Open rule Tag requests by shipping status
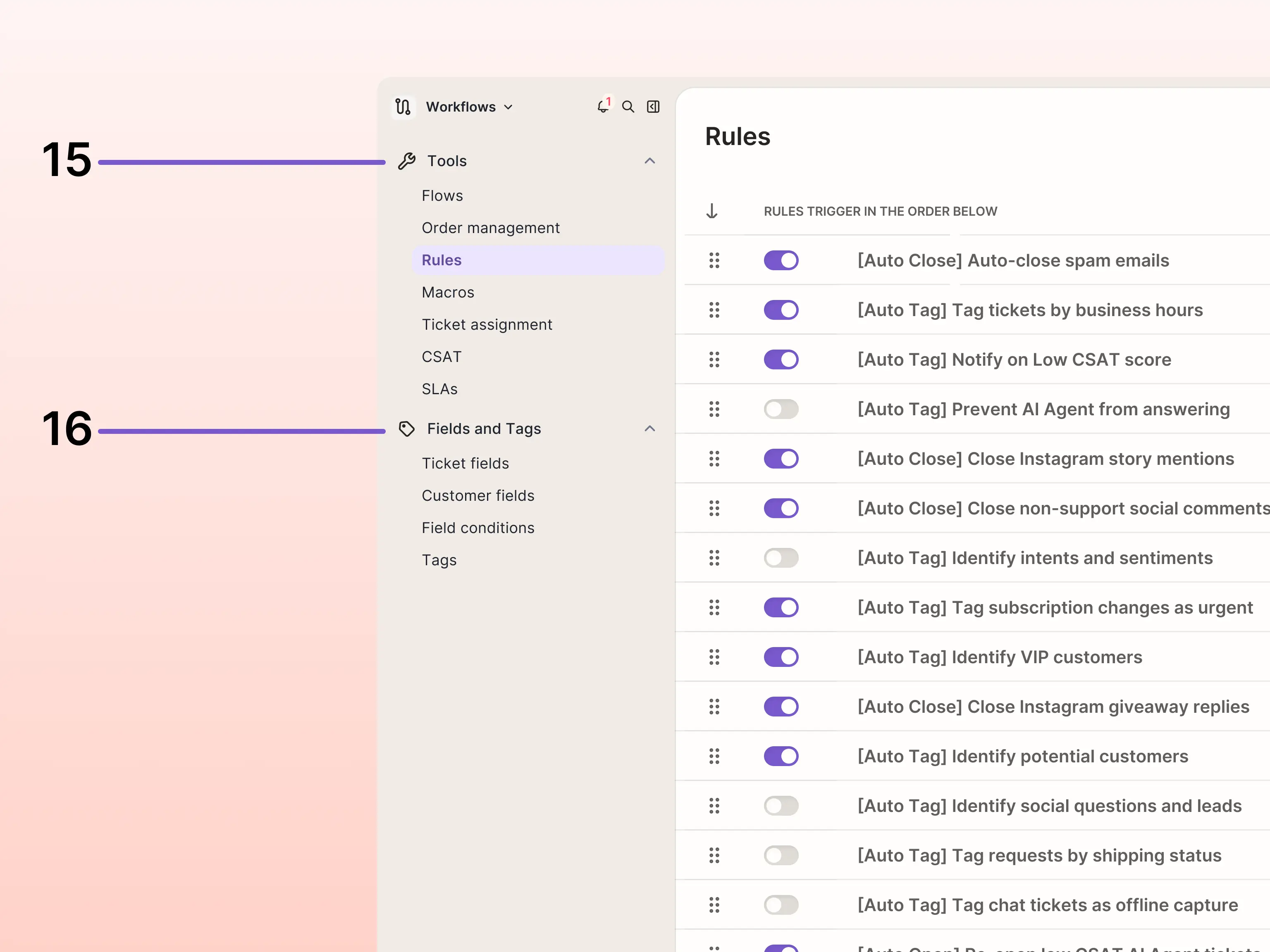 click(x=1039, y=856)
